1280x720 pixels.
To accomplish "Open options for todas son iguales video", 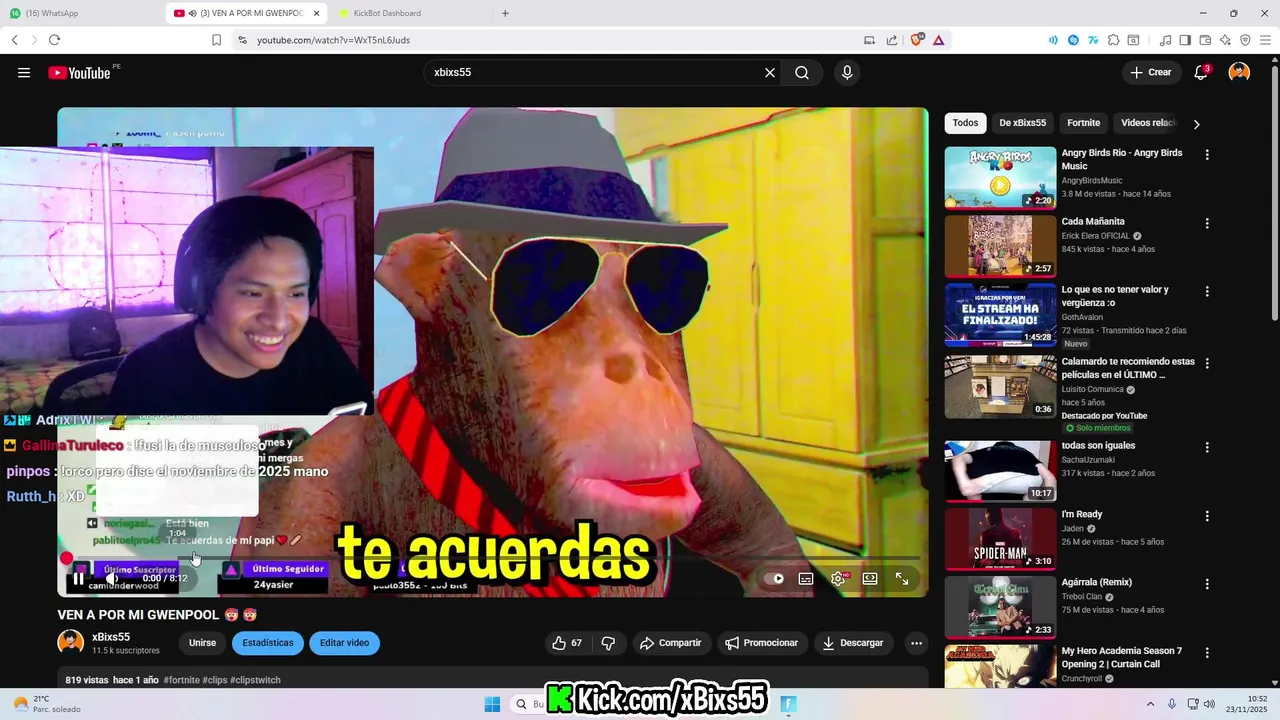I will (x=1207, y=448).
